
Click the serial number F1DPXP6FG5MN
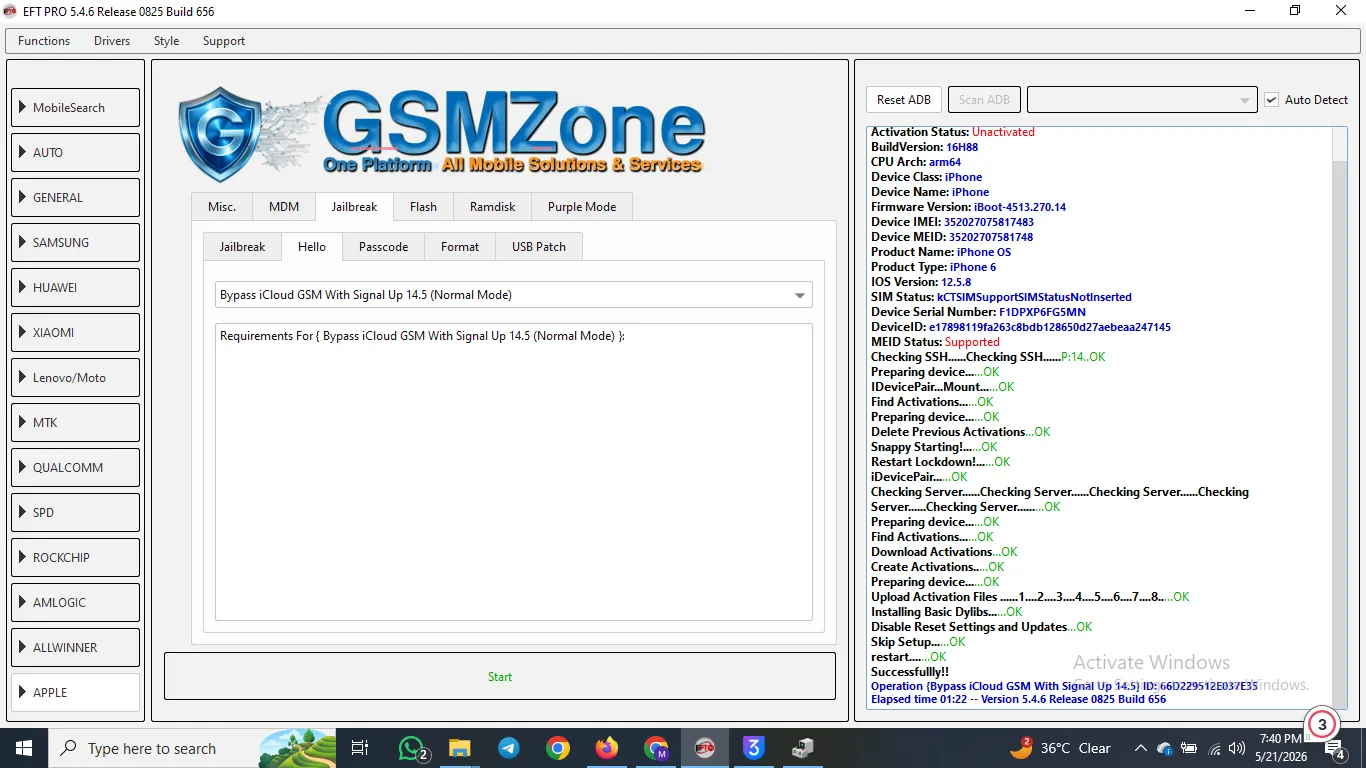pyautogui.click(x=1042, y=312)
